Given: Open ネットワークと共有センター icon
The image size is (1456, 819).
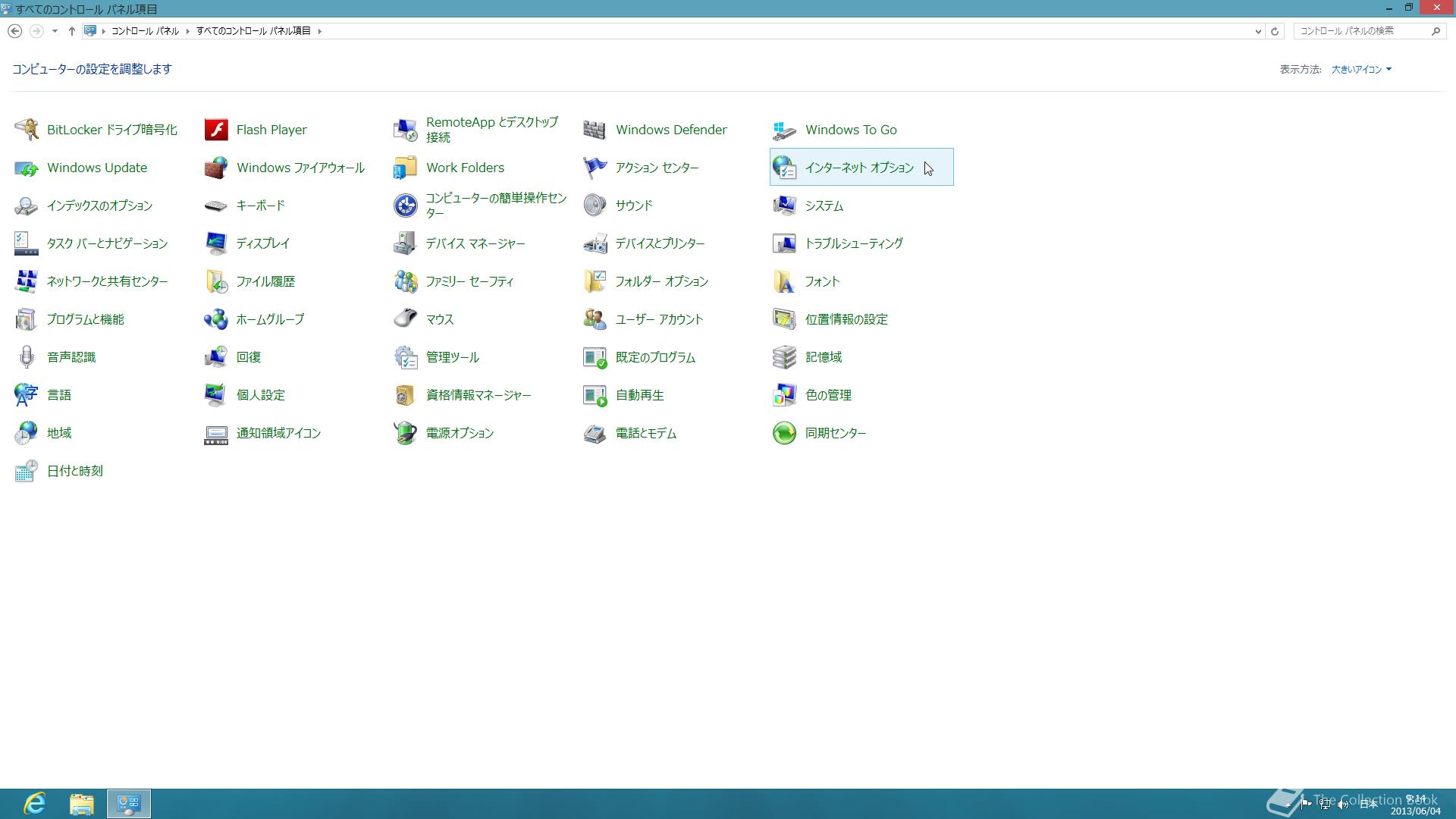Looking at the screenshot, I should [27, 281].
